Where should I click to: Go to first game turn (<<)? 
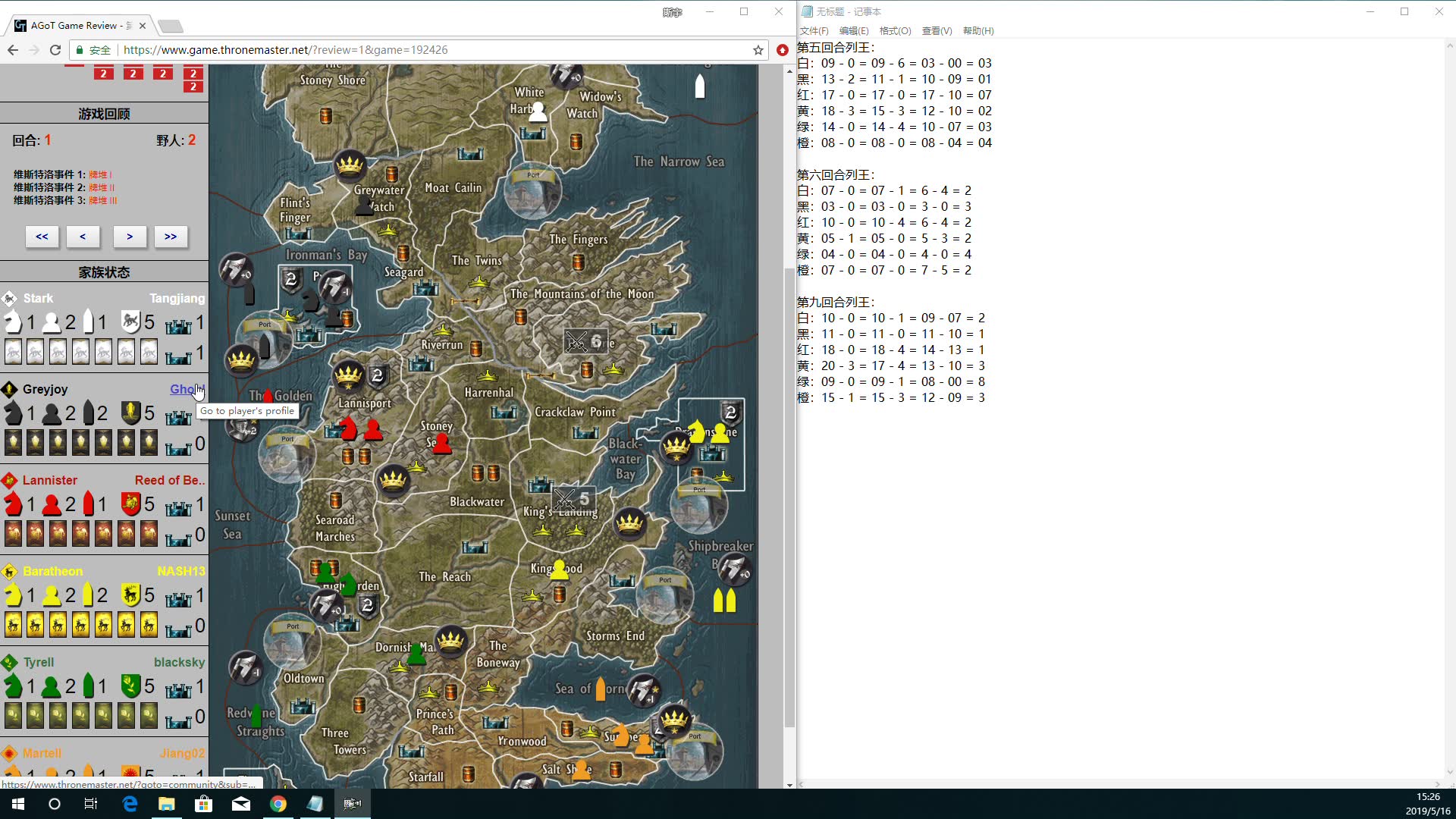42,237
